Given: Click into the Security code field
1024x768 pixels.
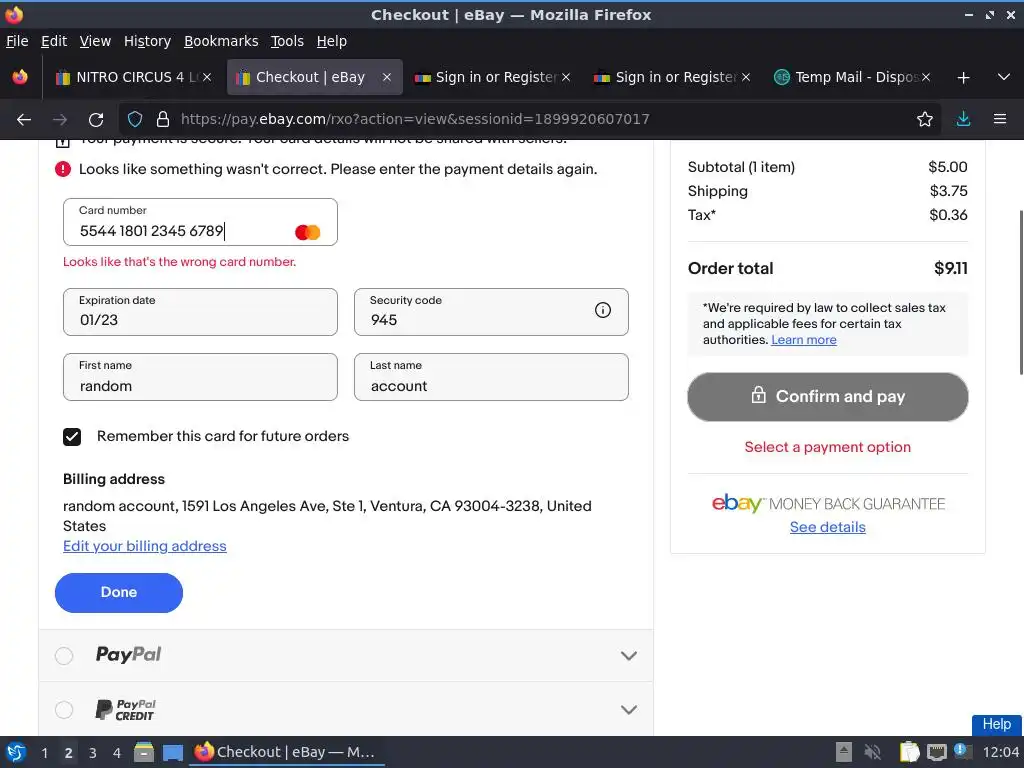Looking at the screenshot, I should tap(491, 312).
